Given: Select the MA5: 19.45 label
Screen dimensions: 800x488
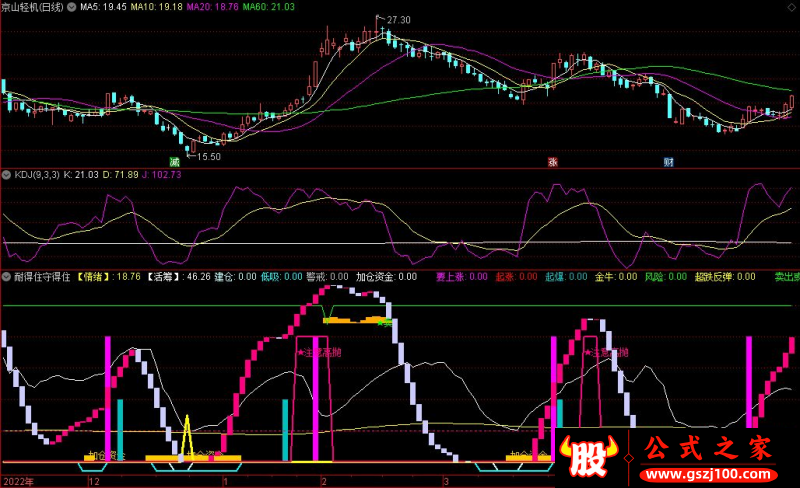Looking at the screenshot, I should [x=103, y=7].
